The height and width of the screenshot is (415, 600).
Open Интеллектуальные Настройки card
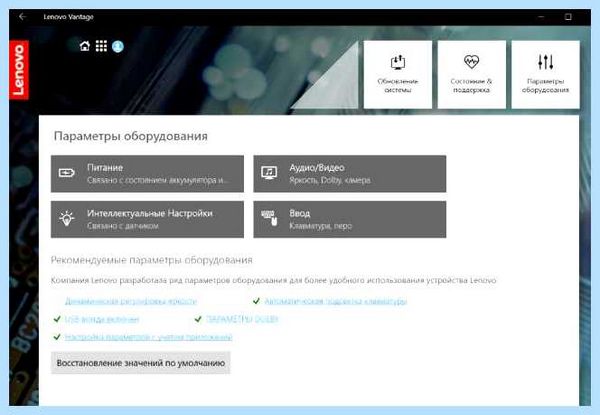(x=147, y=219)
